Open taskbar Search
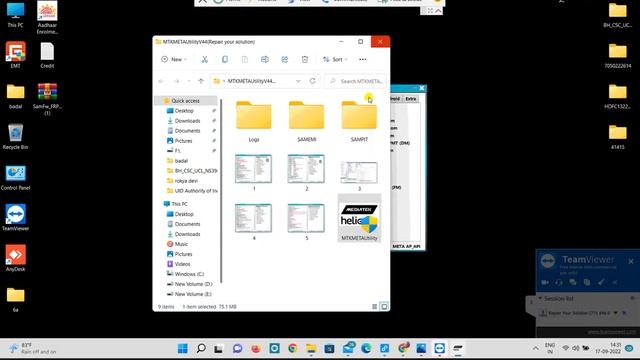 click(x=201, y=348)
